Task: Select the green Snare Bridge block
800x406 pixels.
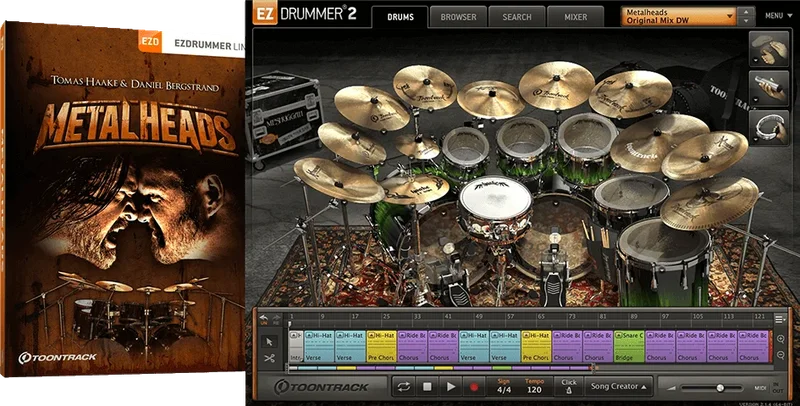Action: [x=629, y=346]
